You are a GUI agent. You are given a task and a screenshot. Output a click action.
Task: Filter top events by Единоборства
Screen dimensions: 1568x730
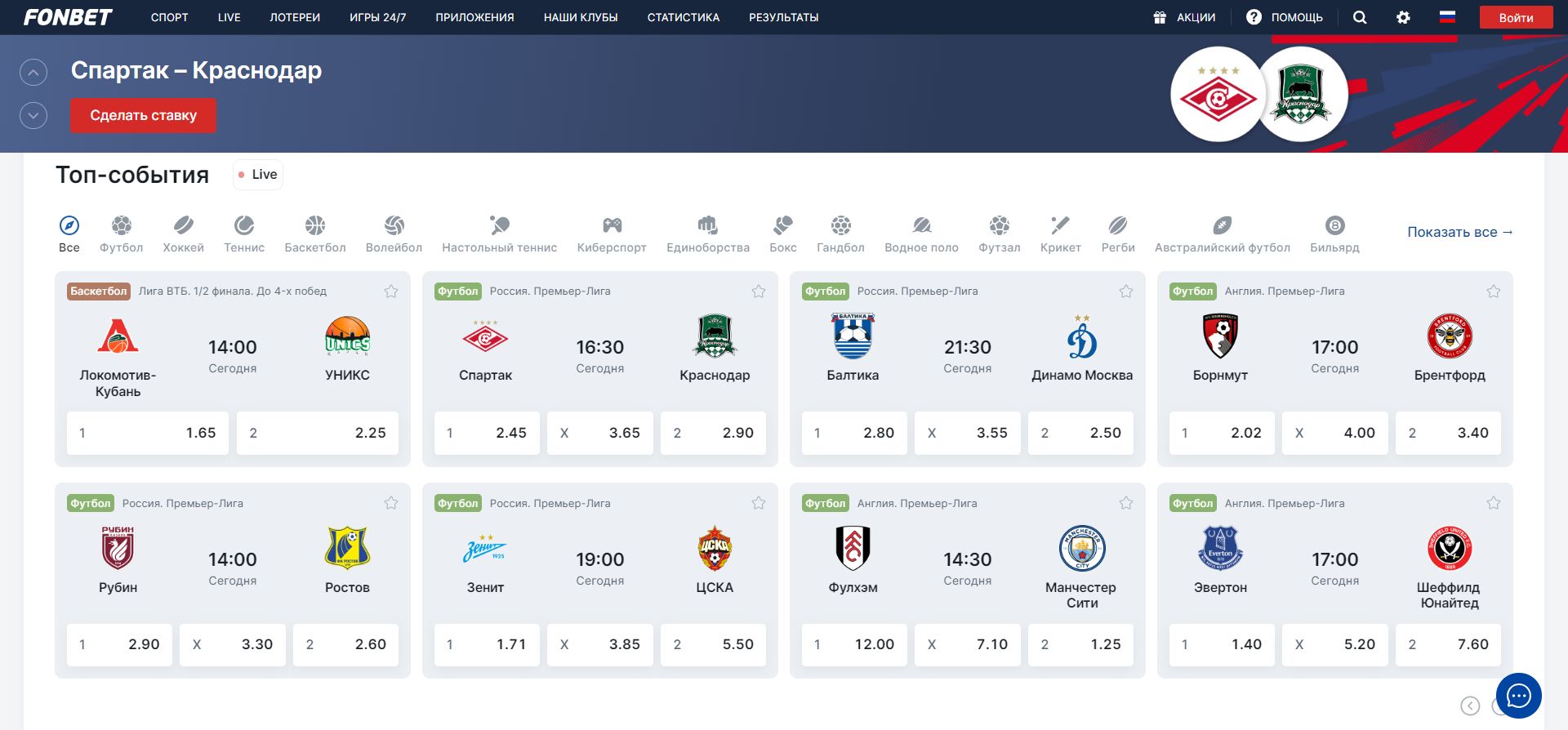[x=708, y=234]
